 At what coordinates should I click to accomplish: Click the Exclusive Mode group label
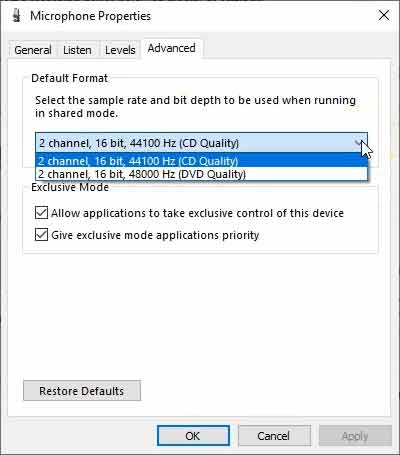pos(70,187)
